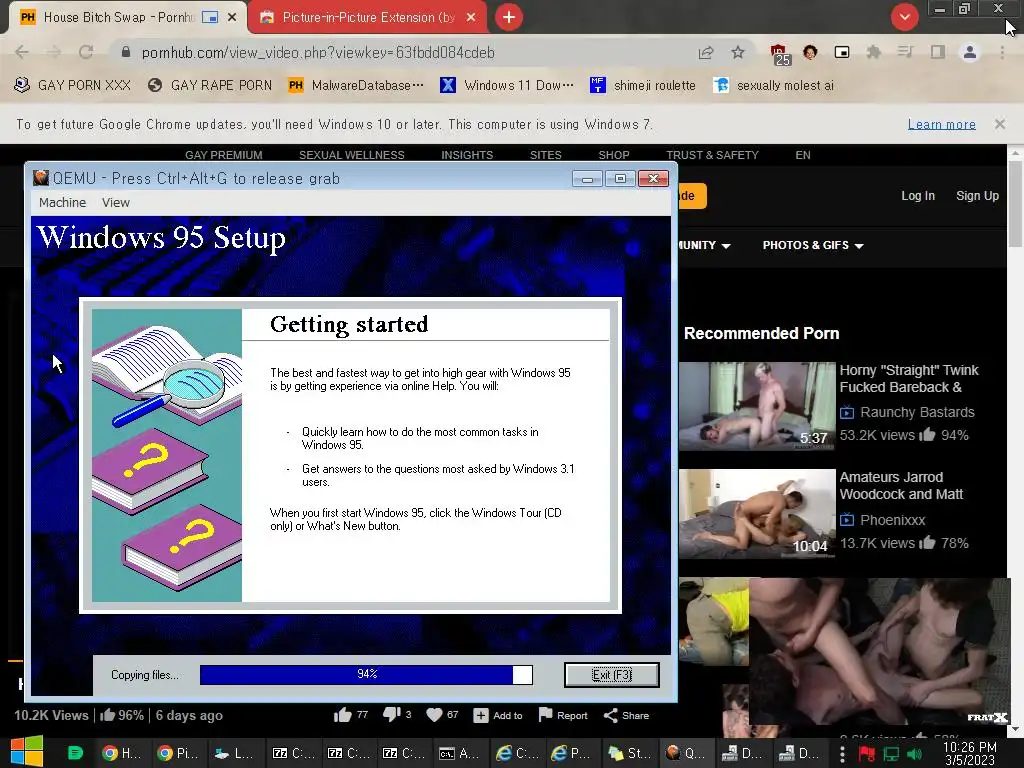Open the share-this-page icon in the address bar
Image resolution: width=1024 pixels, height=768 pixels.
click(x=706, y=52)
